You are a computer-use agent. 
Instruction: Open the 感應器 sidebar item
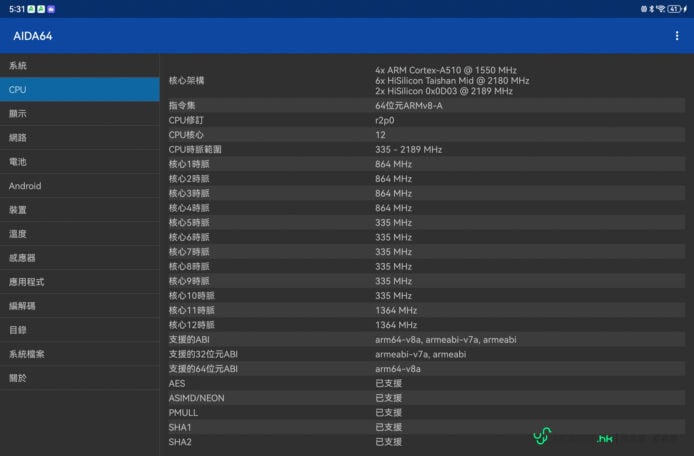[79, 257]
